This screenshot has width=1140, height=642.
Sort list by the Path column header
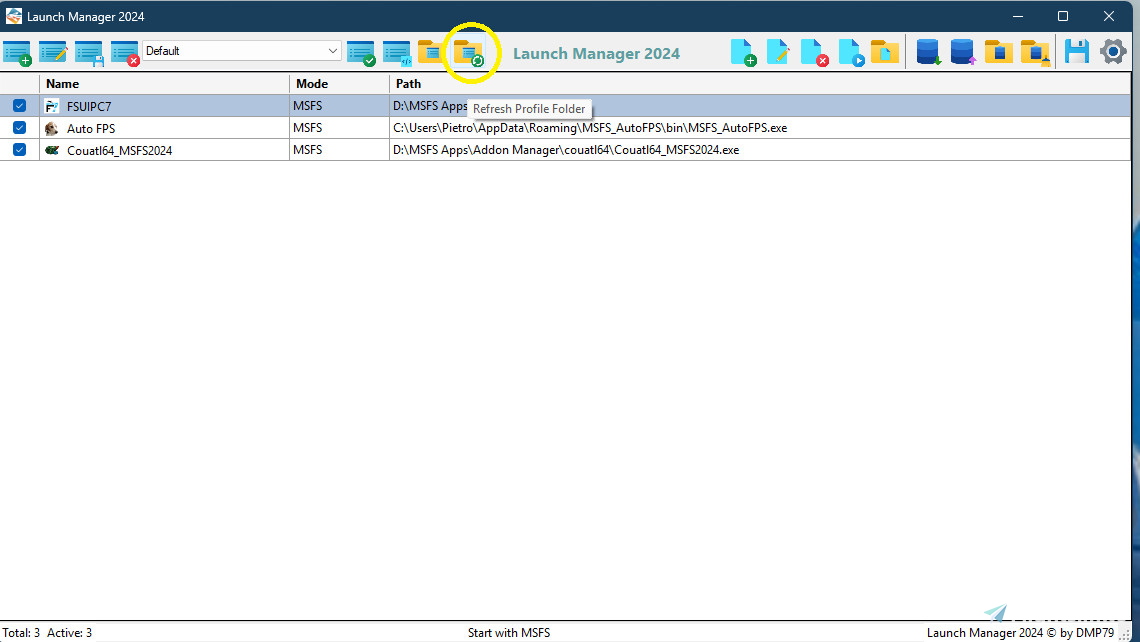point(760,84)
